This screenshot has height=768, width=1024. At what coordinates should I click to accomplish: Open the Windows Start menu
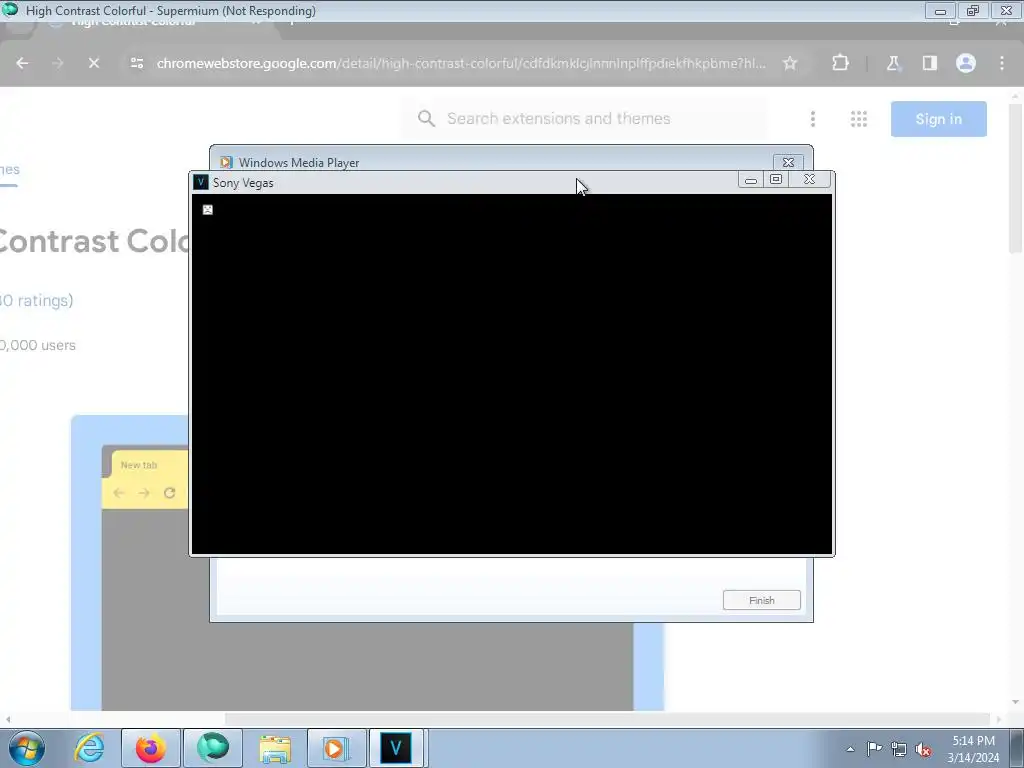[27, 748]
